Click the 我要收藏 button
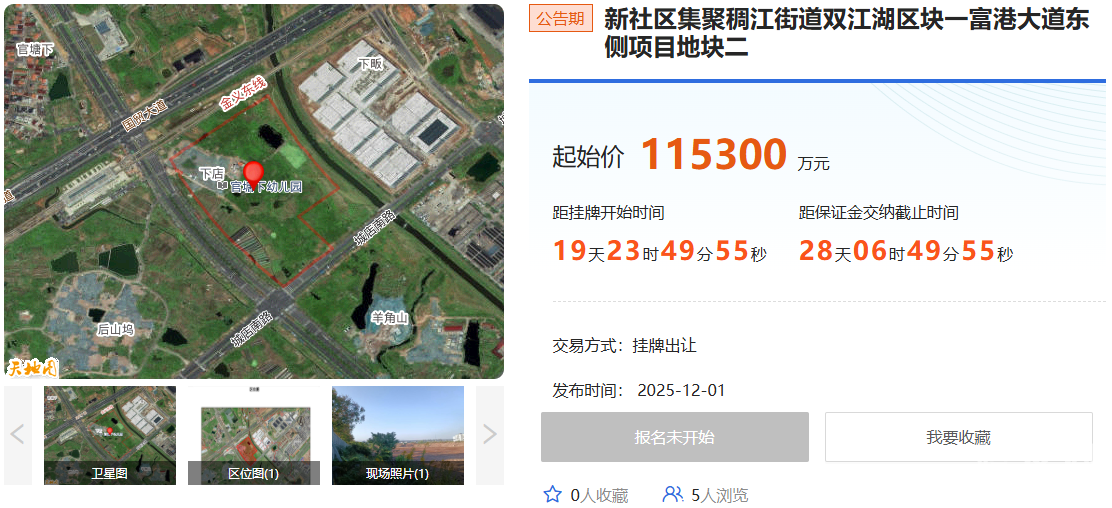The image size is (1112, 508). click(x=958, y=437)
